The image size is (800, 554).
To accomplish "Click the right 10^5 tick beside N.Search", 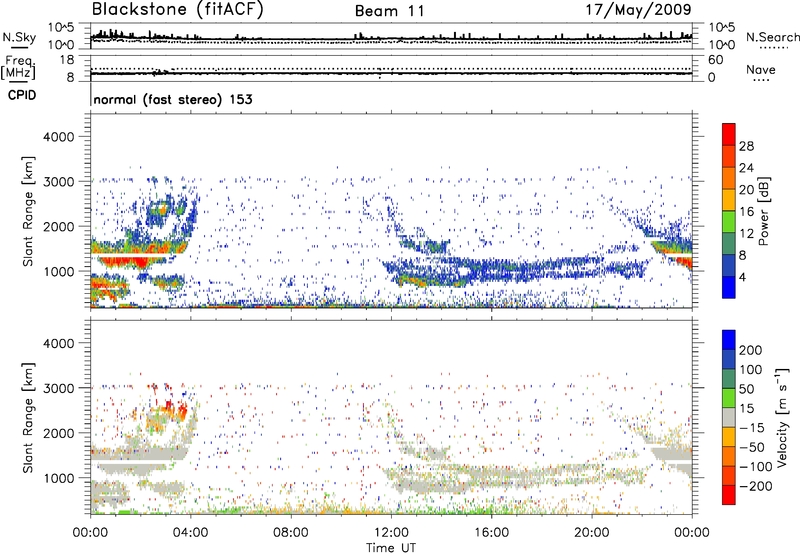I will tap(722, 27).
